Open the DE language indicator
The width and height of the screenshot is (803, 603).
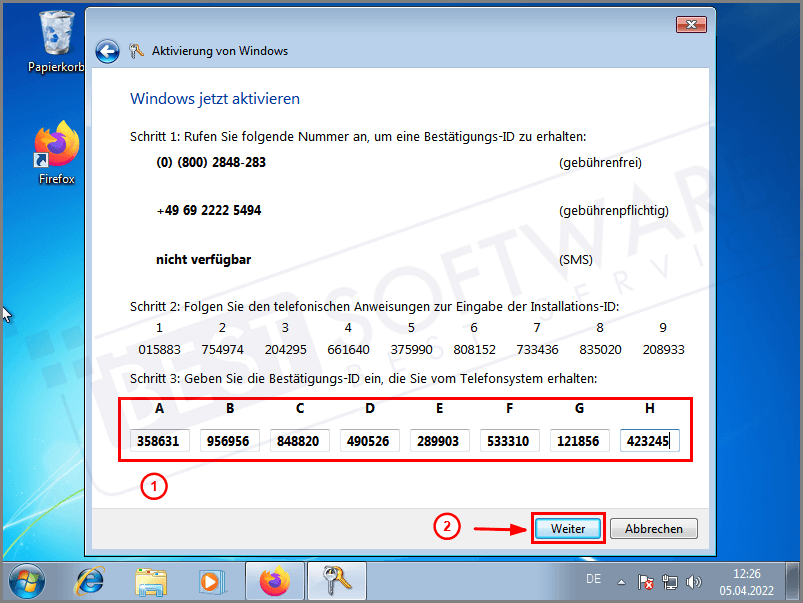pyautogui.click(x=593, y=579)
